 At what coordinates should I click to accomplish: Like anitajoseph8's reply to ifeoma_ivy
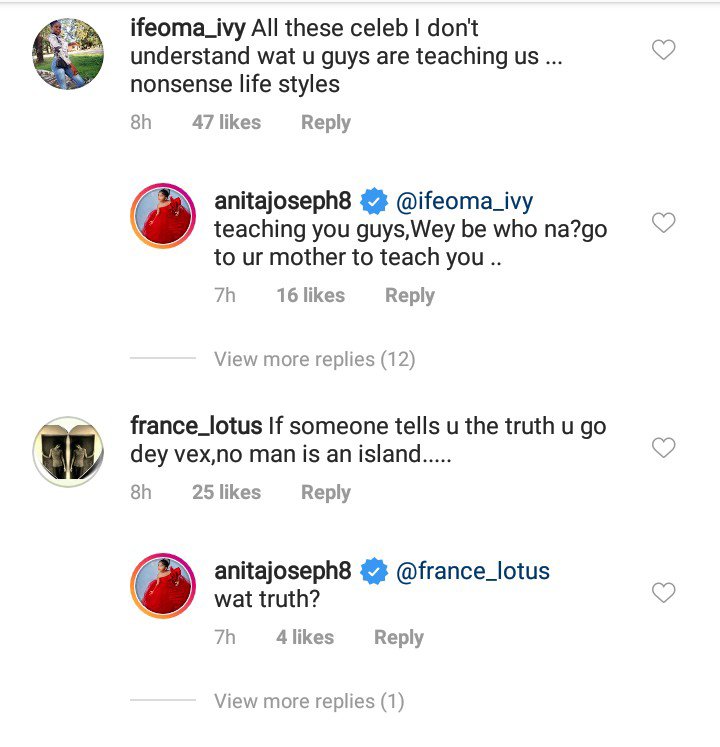(x=663, y=223)
